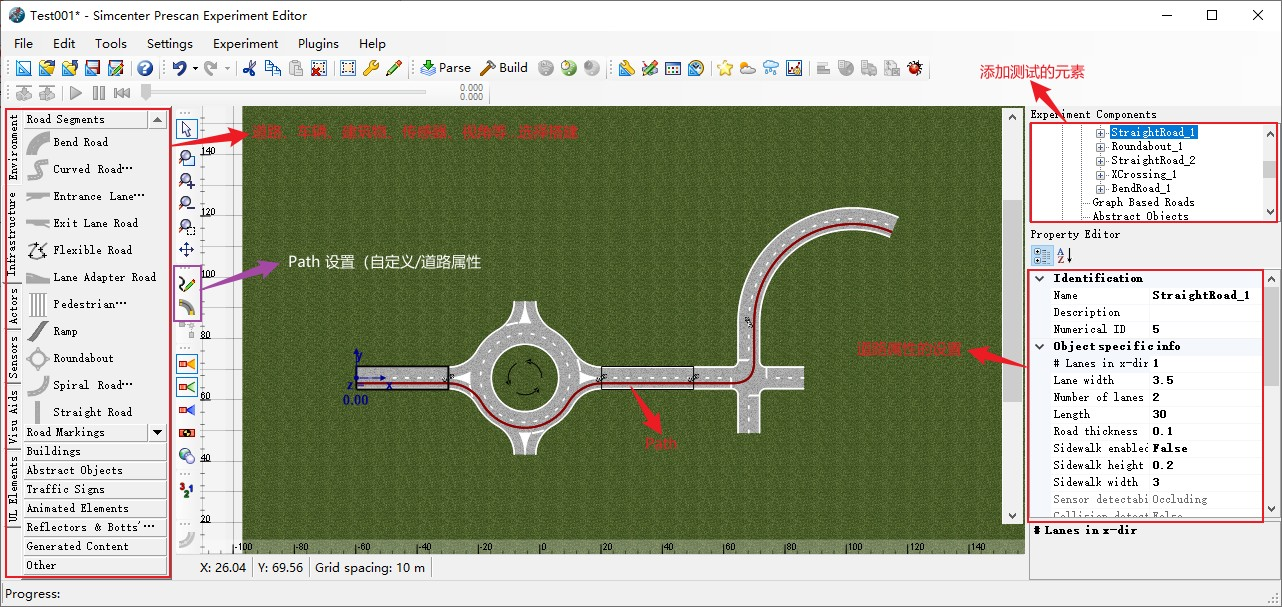
Task: Click the zoom in magnifier tool
Action: [186, 181]
